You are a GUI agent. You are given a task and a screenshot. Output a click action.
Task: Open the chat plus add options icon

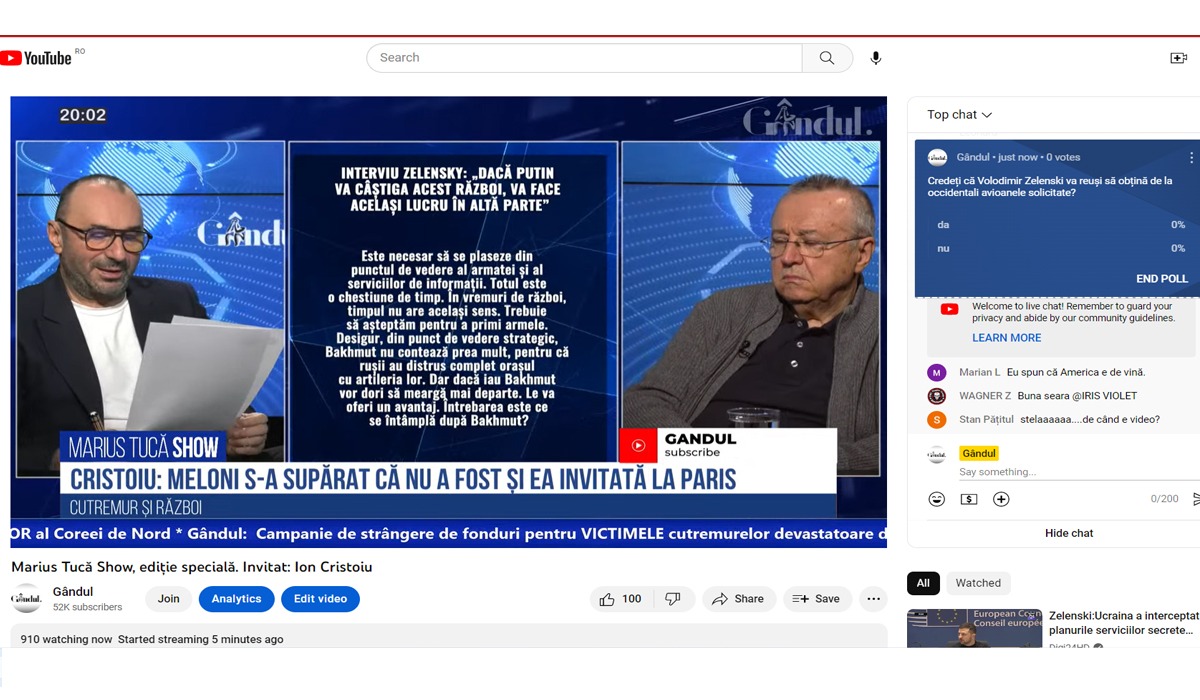tap(1001, 499)
